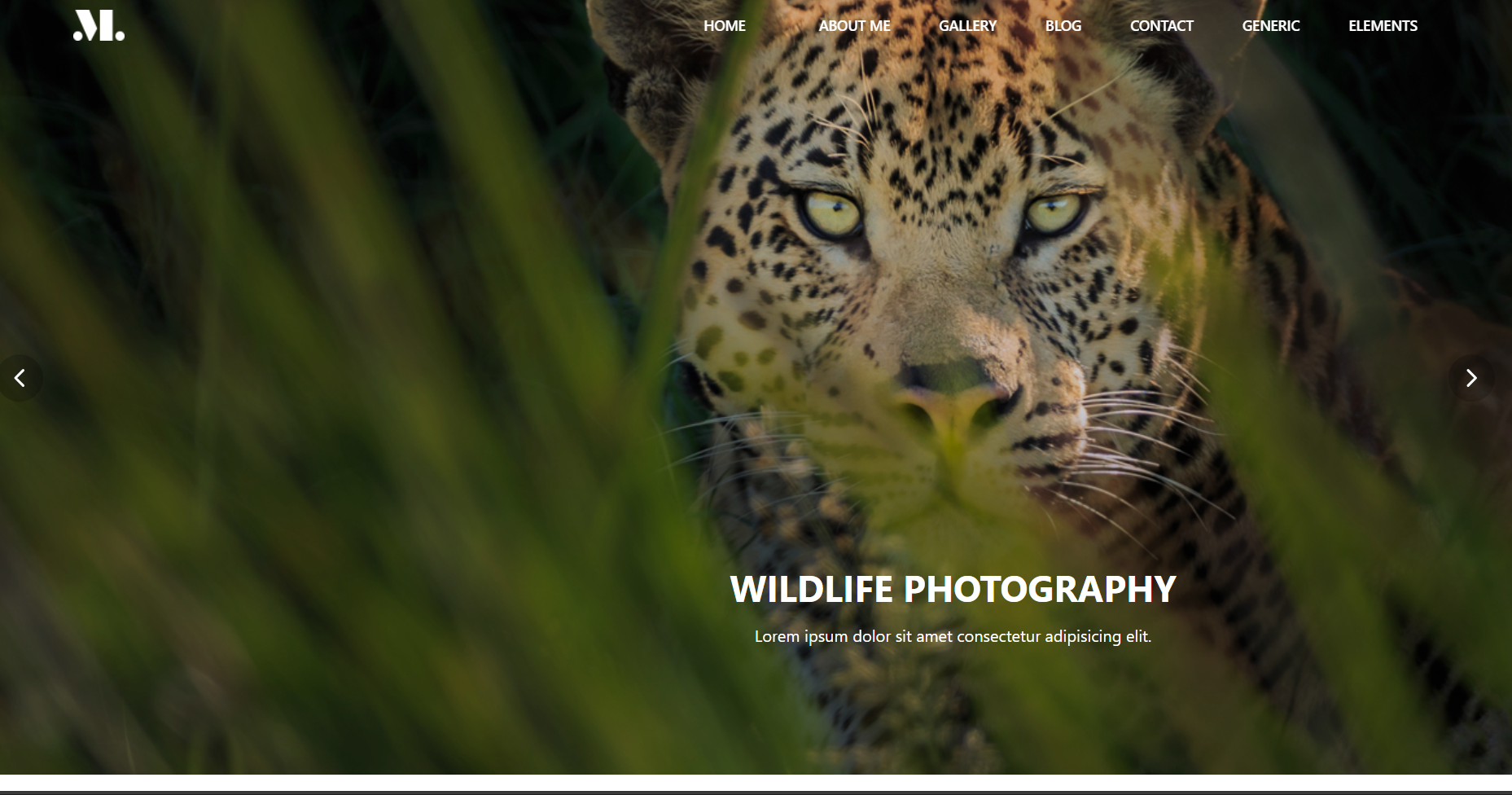1512x795 pixels.
Task: Open the ABOUT ME page
Action: 853,25
